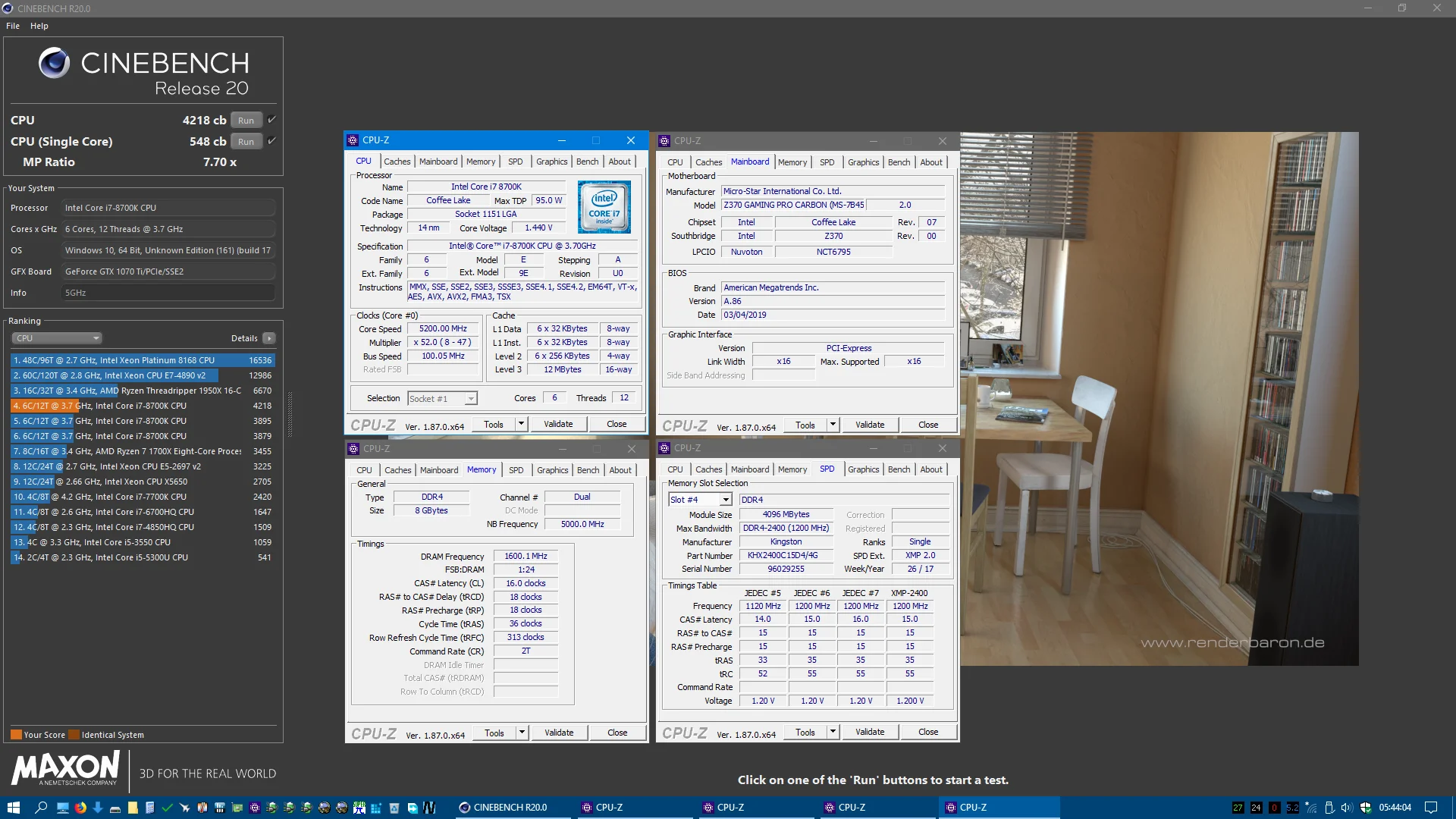Viewport: 1456px width, 819px height.
Task: Click the Intel core logo in CPU-Z
Action: [x=604, y=207]
